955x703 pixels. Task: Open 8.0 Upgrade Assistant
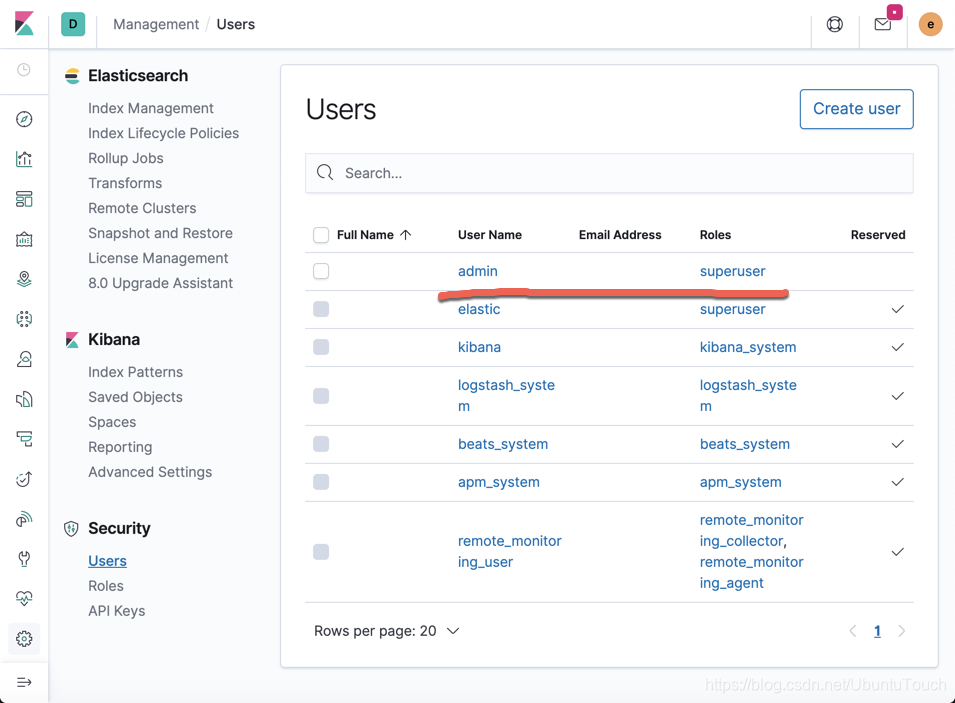[x=160, y=283]
